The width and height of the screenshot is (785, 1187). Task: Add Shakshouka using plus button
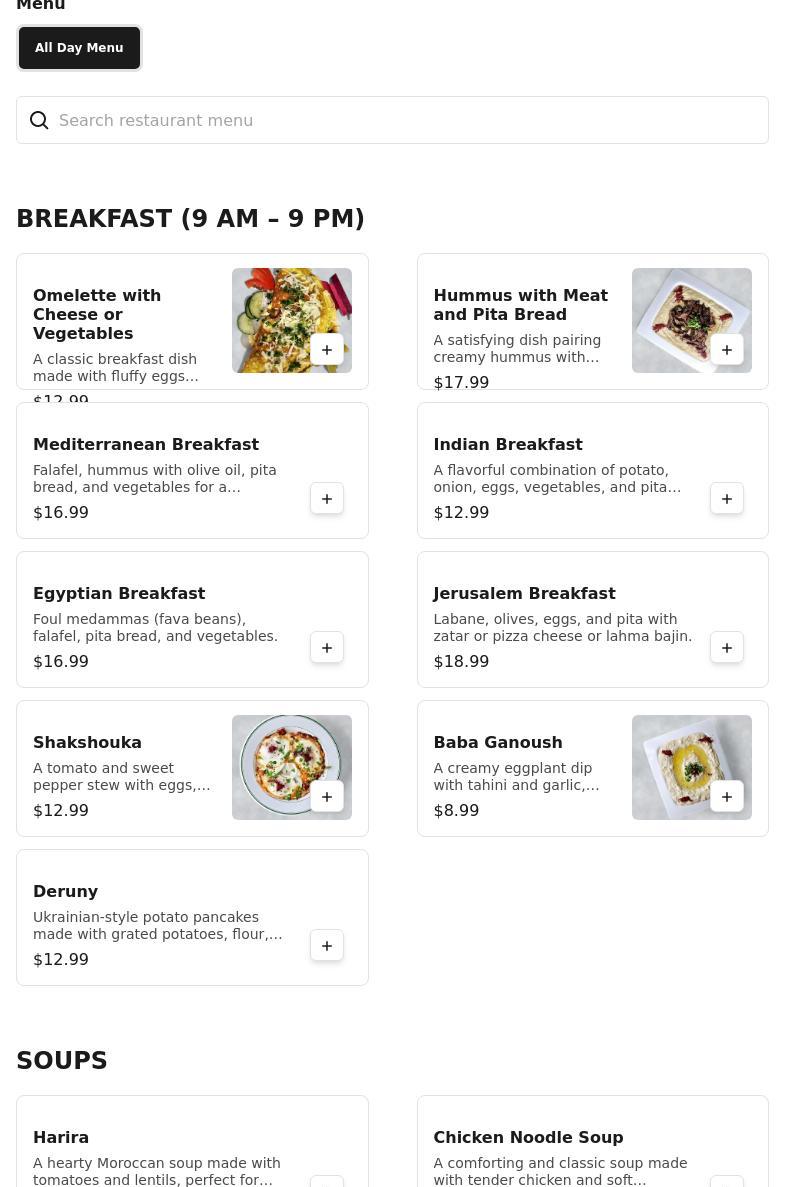(327, 796)
